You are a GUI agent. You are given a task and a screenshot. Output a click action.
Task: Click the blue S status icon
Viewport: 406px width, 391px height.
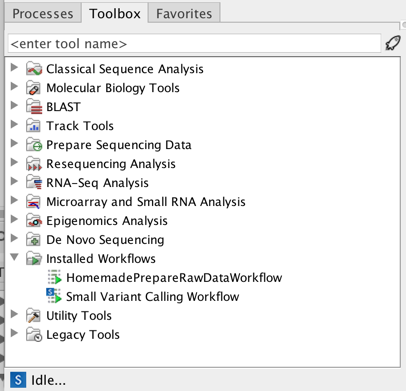tap(18, 380)
